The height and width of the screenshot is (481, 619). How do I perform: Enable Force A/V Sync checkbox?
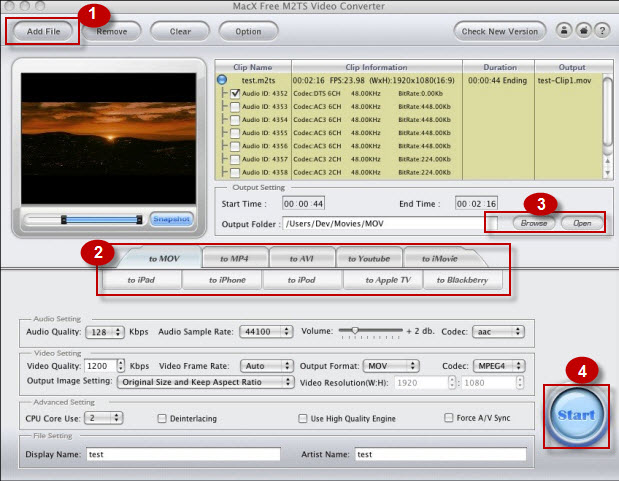tap(448, 417)
